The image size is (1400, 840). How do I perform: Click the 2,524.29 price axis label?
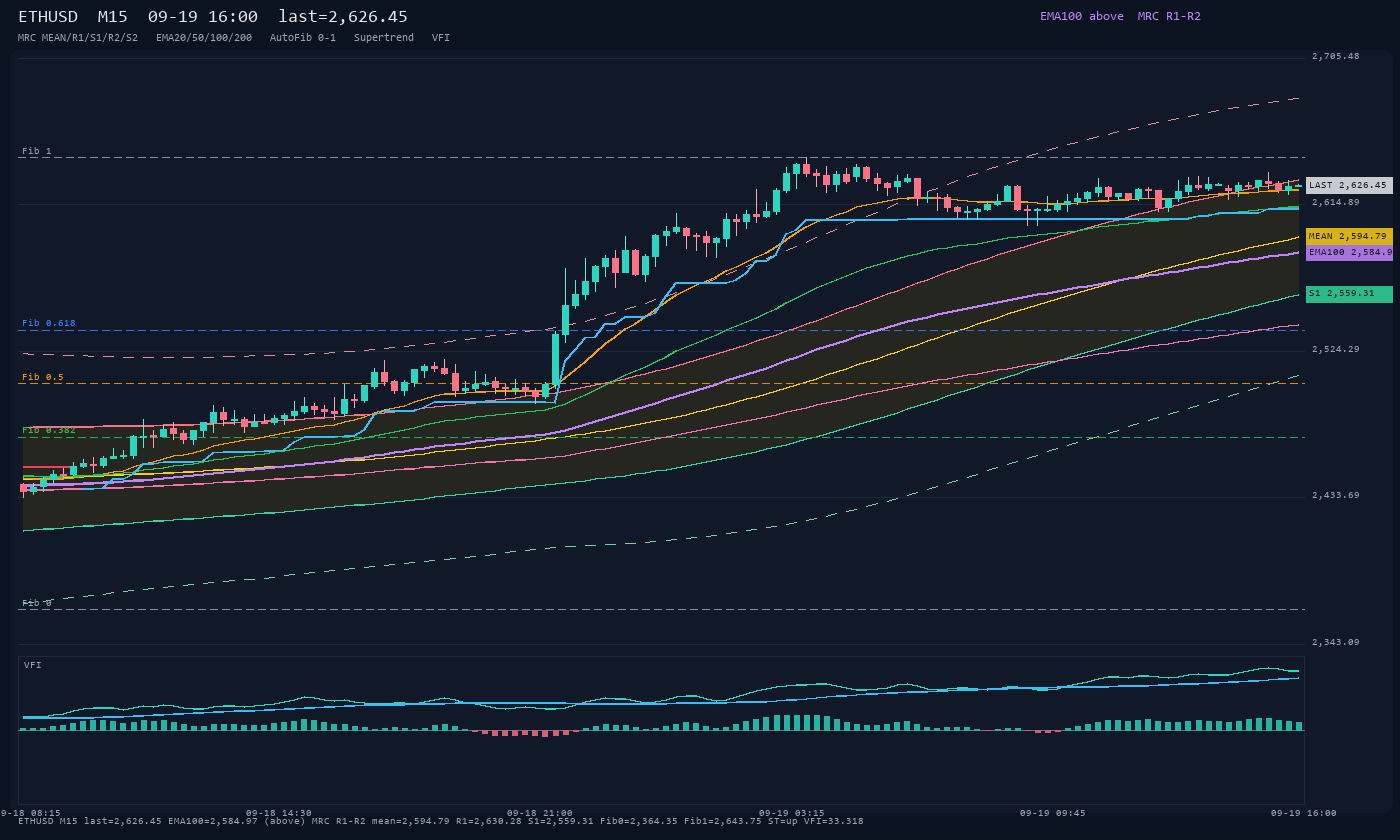(1336, 350)
